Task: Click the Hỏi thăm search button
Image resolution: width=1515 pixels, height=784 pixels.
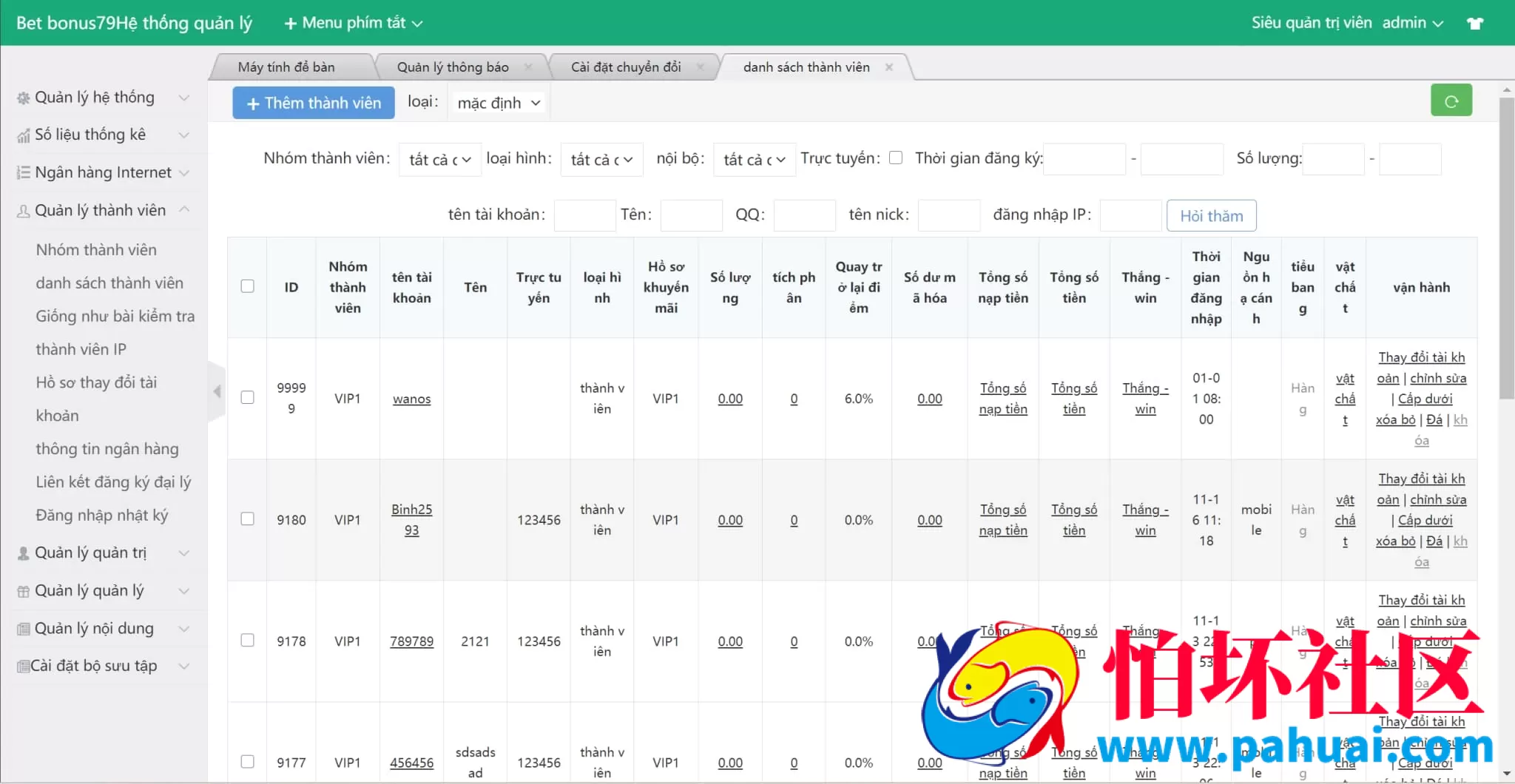Action: pyautogui.click(x=1211, y=216)
